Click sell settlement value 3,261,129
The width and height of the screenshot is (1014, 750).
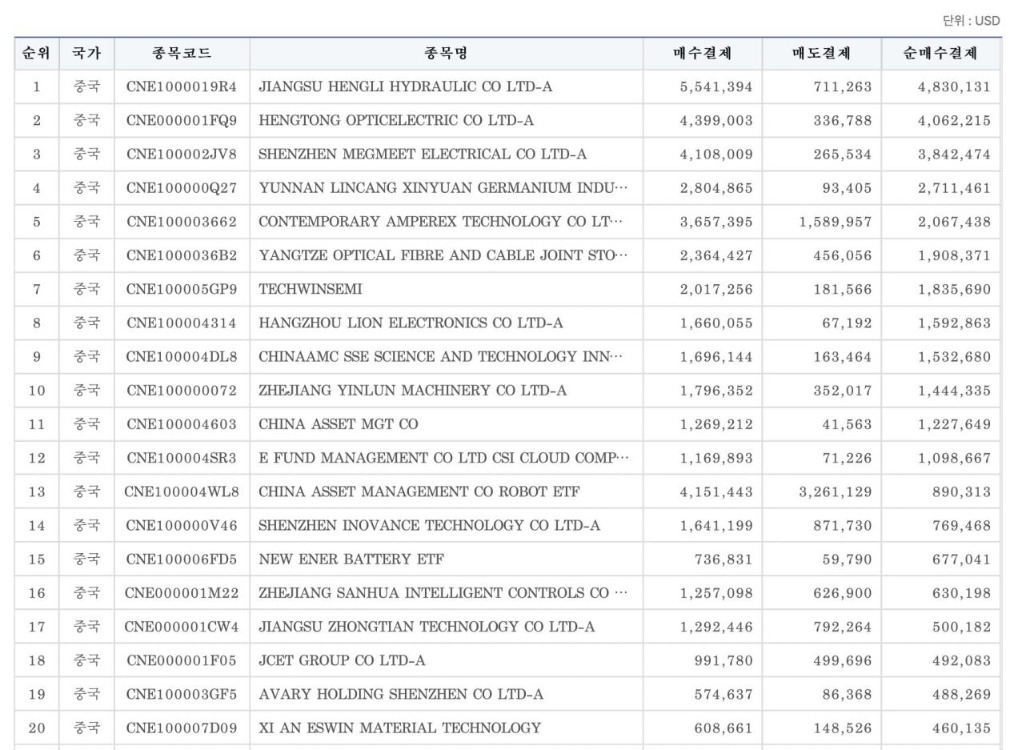[x=836, y=491]
